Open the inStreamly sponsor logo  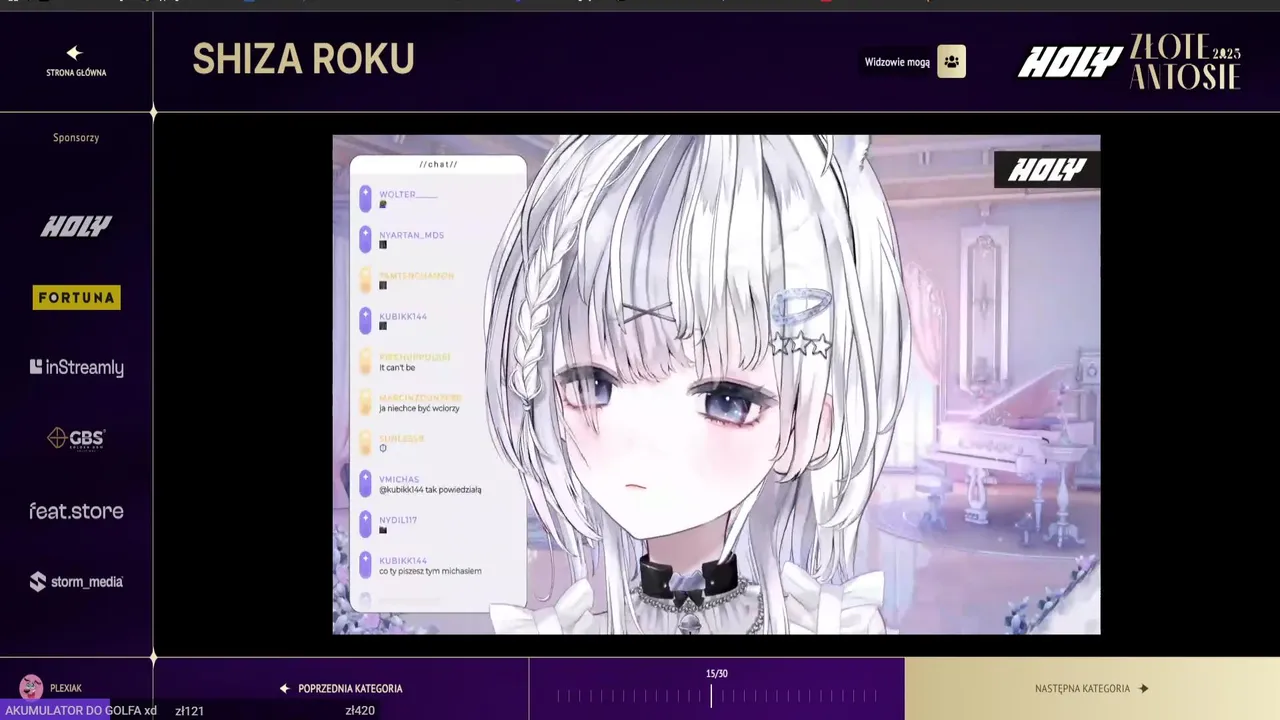click(76, 368)
